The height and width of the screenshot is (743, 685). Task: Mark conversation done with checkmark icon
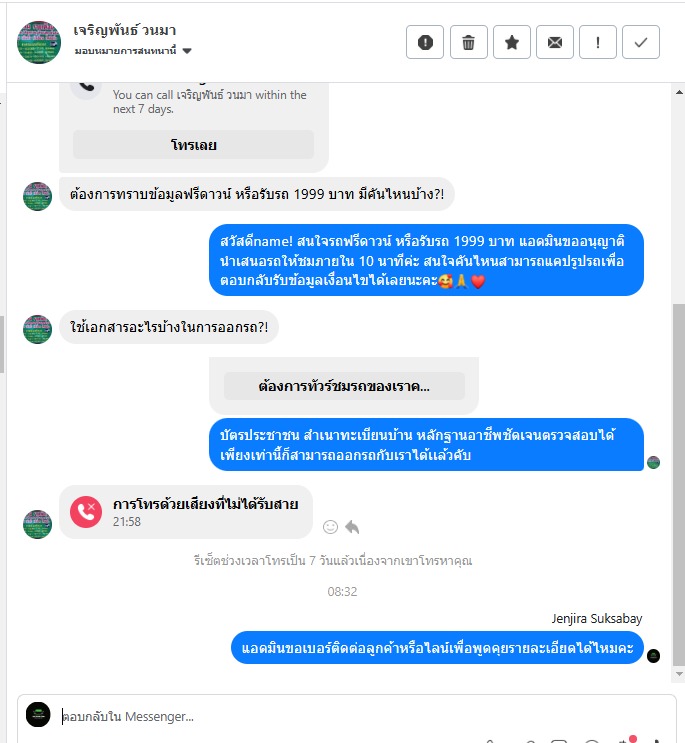[x=641, y=42]
